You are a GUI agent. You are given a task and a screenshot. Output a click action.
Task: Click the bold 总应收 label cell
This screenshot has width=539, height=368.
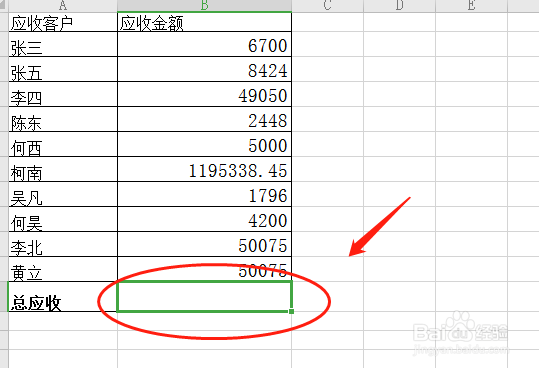(x=63, y=297)
